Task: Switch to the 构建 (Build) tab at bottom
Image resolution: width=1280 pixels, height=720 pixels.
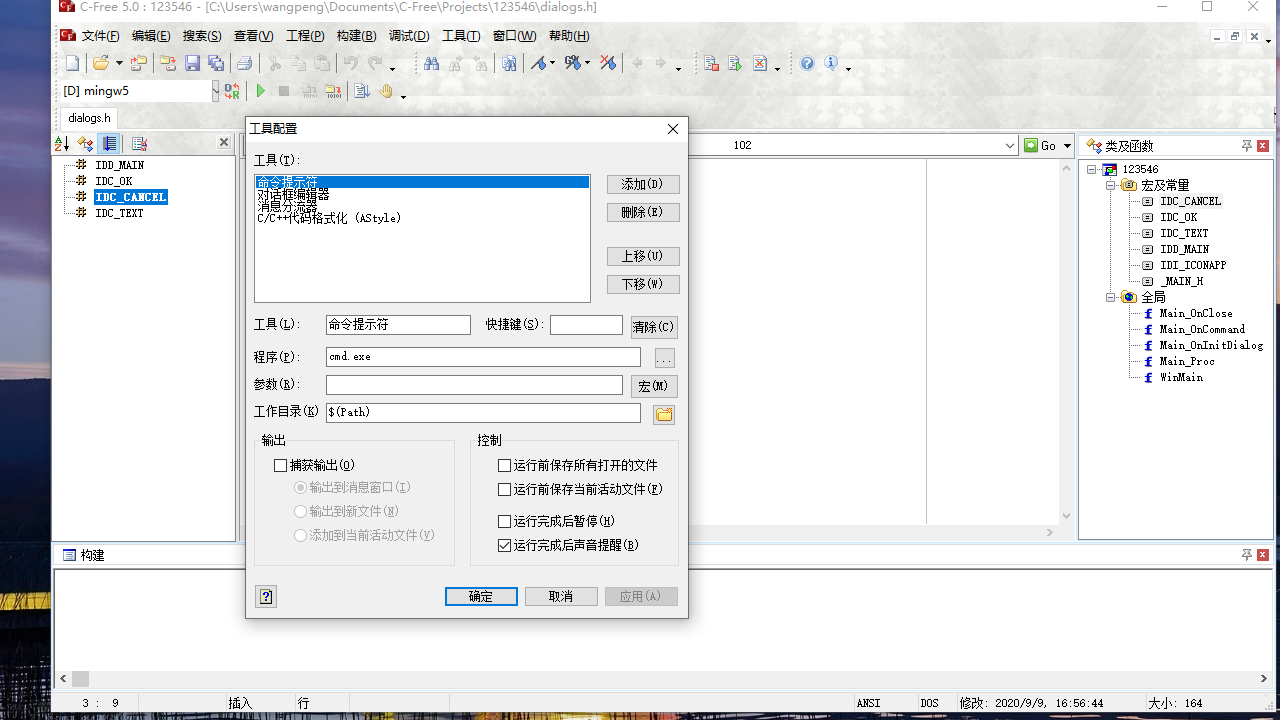Action: coord(90,555)
